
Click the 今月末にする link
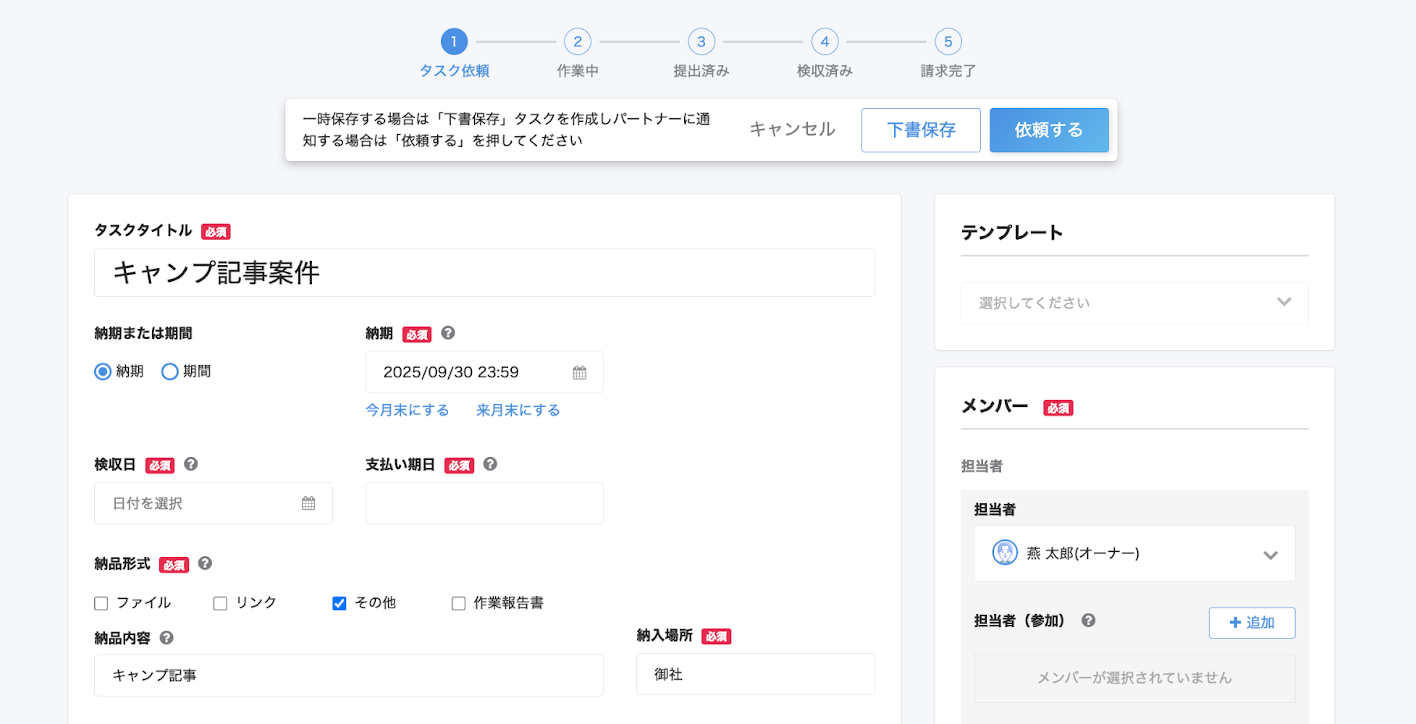tap(407, 410)
